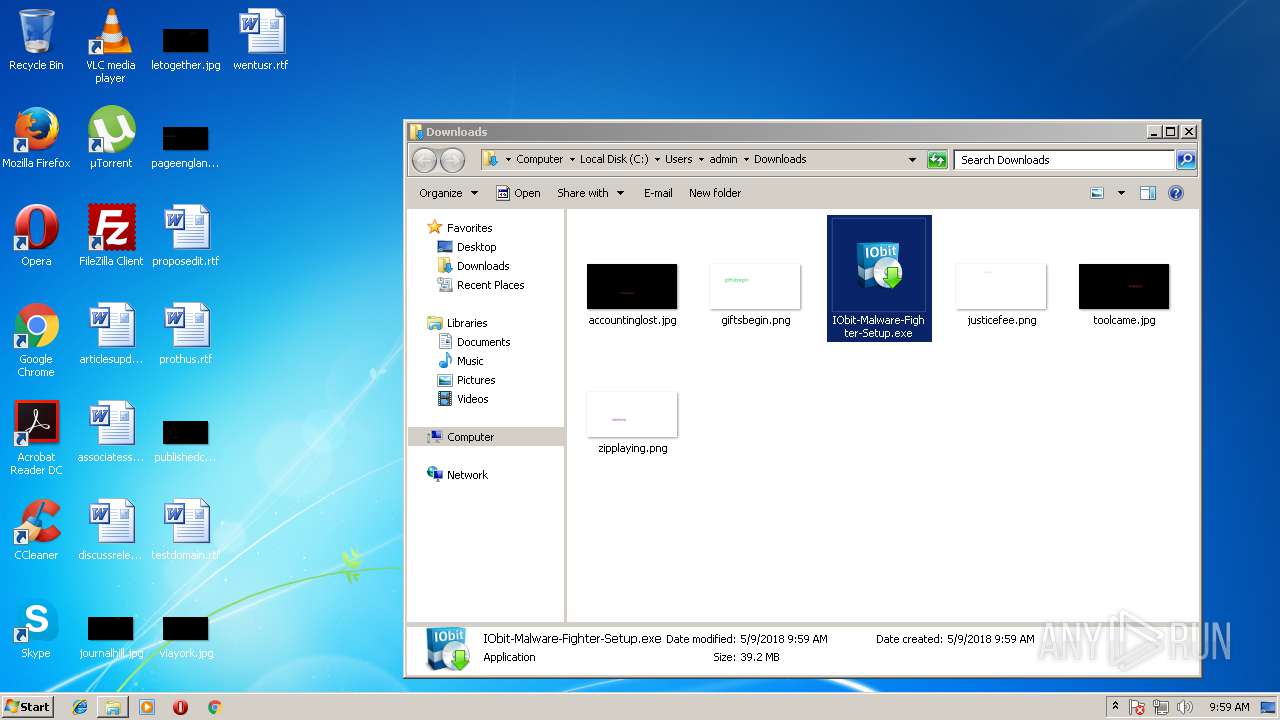The image size is (1280, 720).
Task: Click E-mail in the toolbar
Action: click(x=658, y=193)
